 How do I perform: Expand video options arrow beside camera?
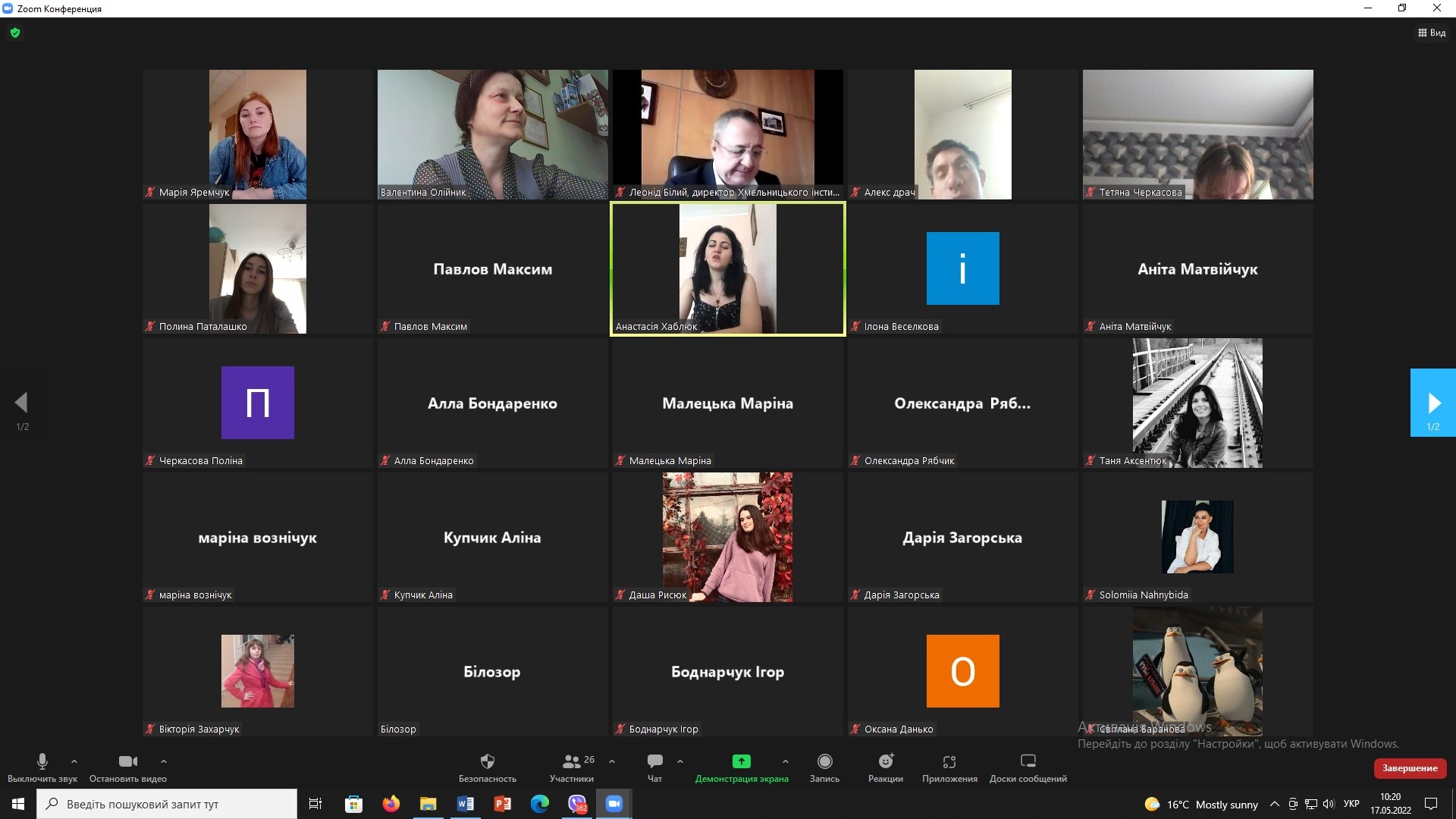[164, 761]
